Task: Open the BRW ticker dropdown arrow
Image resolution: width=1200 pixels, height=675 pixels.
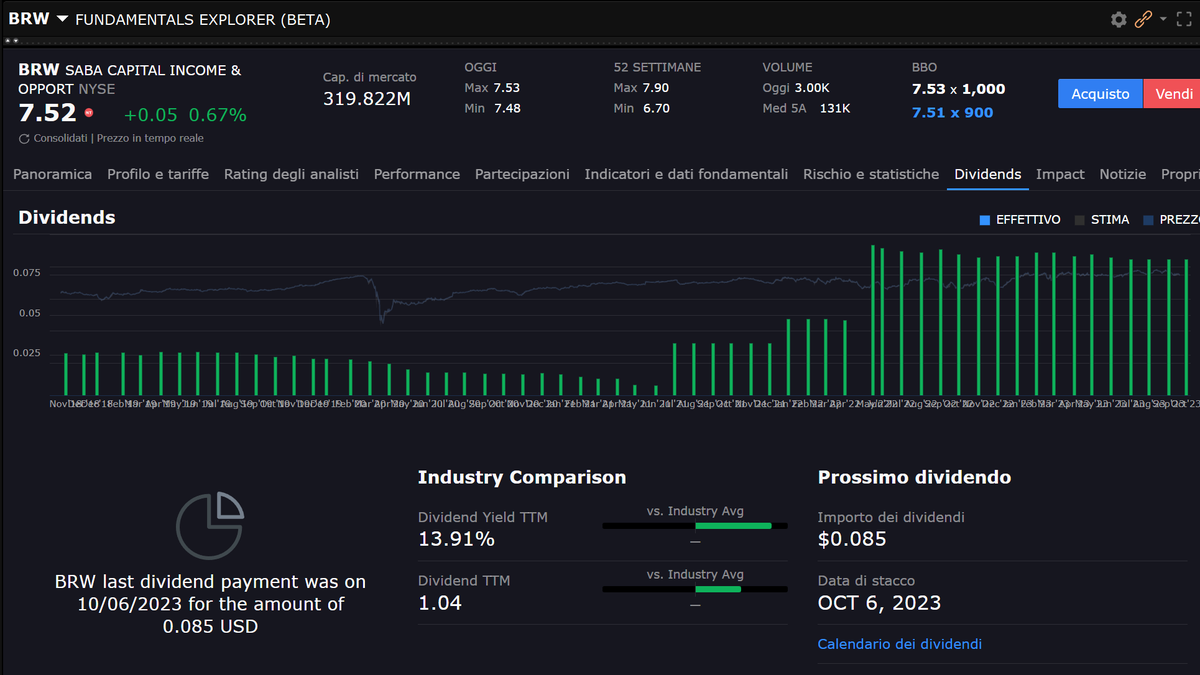Action: point(62,19)
